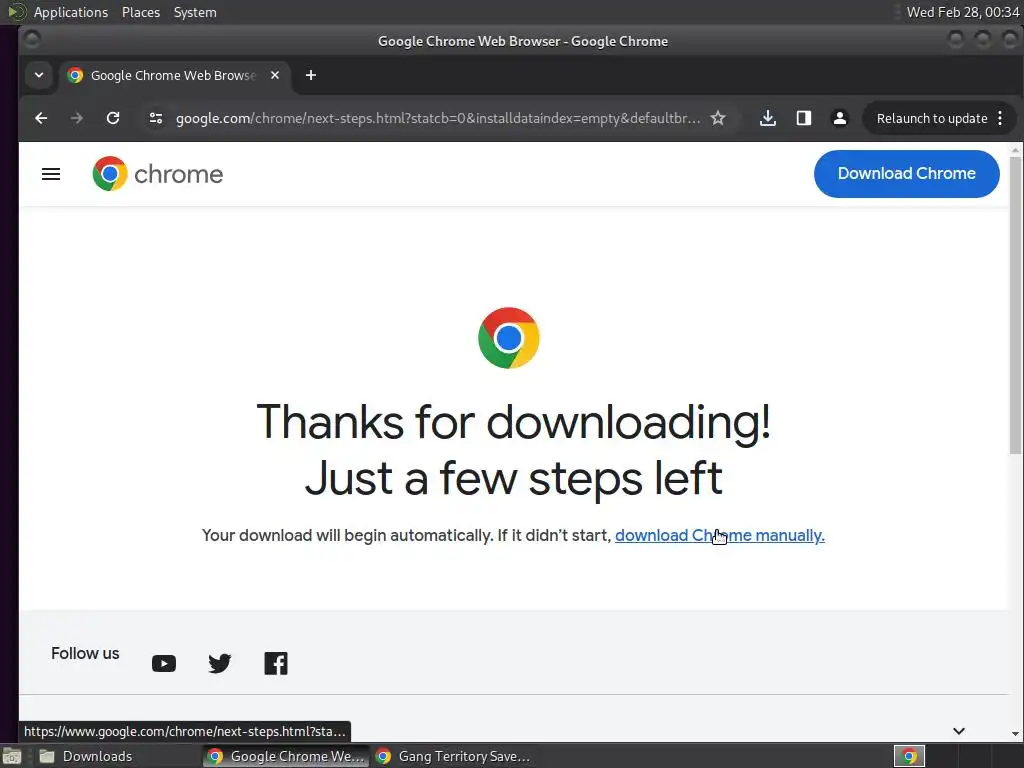Click the clock showing Wed Feb 28
The width and height of the screenshot is (1024, 768).
pyautogui.click(x=963, y=12)
